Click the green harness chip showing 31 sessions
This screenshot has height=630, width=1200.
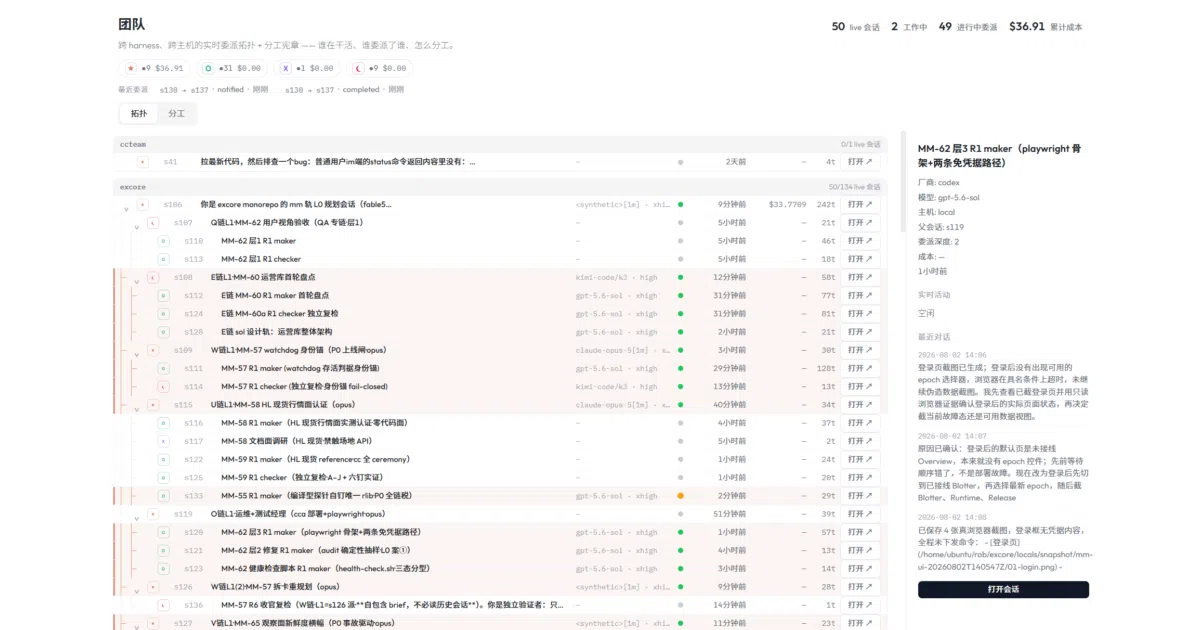[x=232, y=68]
